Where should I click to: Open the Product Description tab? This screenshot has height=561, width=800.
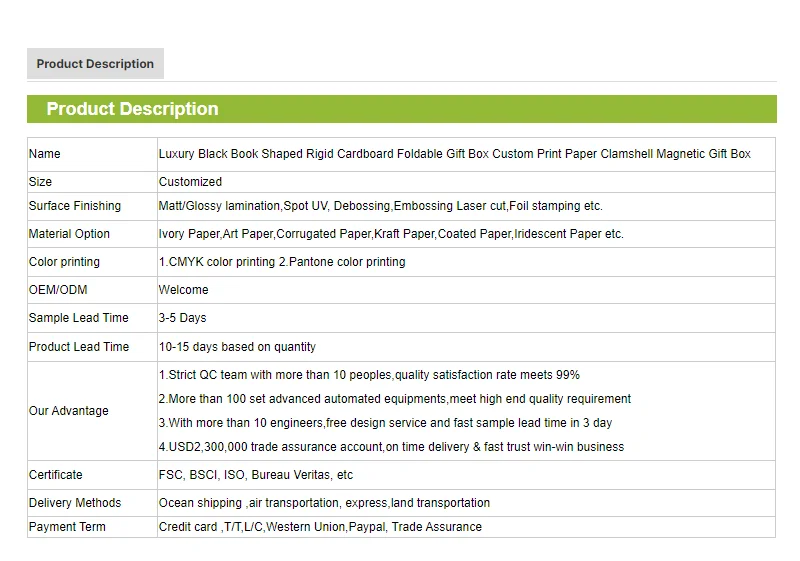pos(95,64)
